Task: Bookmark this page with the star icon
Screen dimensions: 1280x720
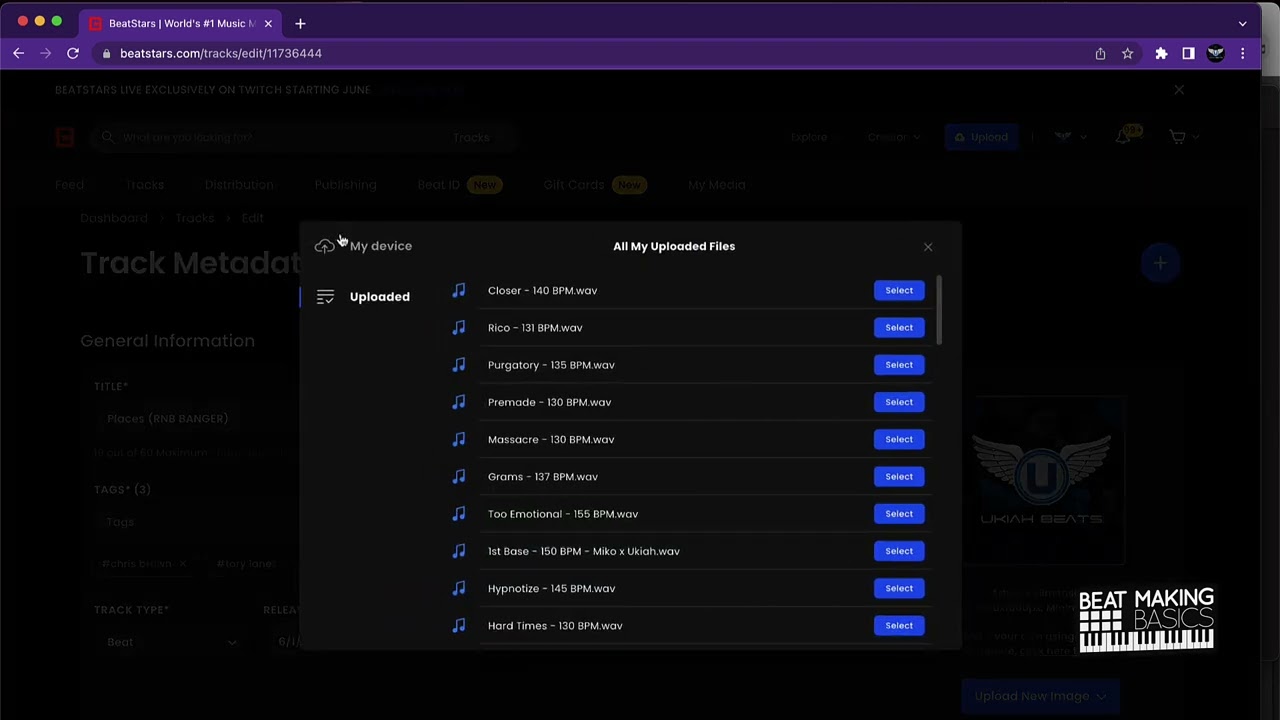Action: (x=1127, y=53)
